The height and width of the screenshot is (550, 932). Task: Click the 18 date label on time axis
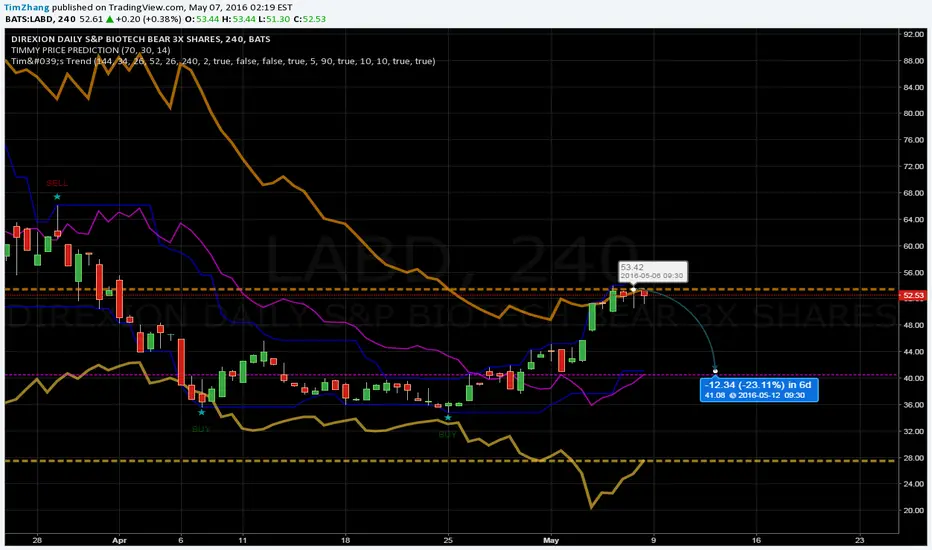(345, 540)
